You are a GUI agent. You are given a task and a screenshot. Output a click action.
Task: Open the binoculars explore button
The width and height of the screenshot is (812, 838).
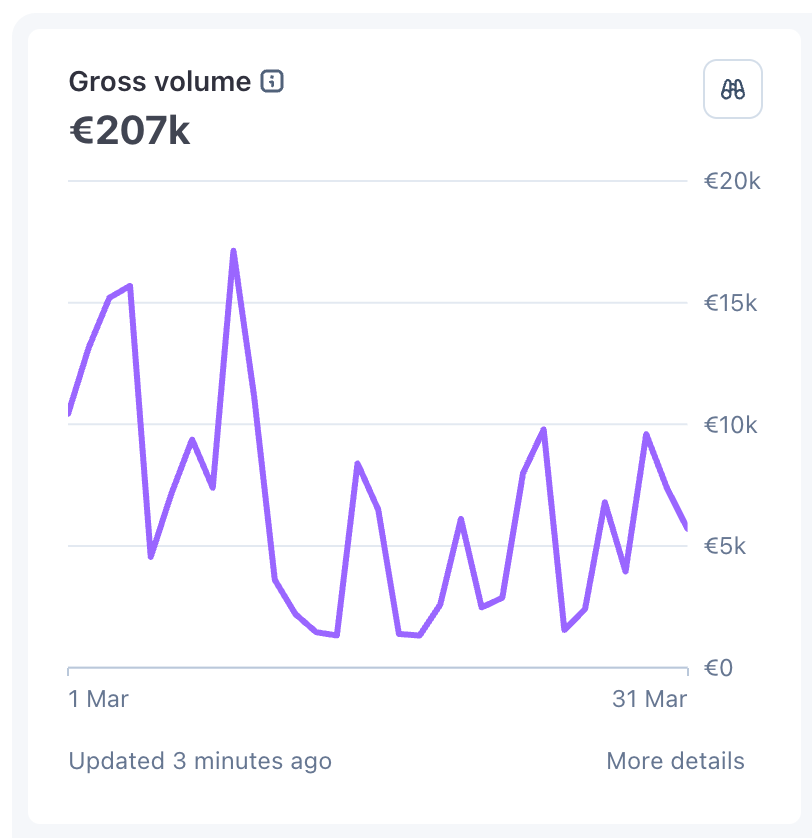click(x=732, y=89)
